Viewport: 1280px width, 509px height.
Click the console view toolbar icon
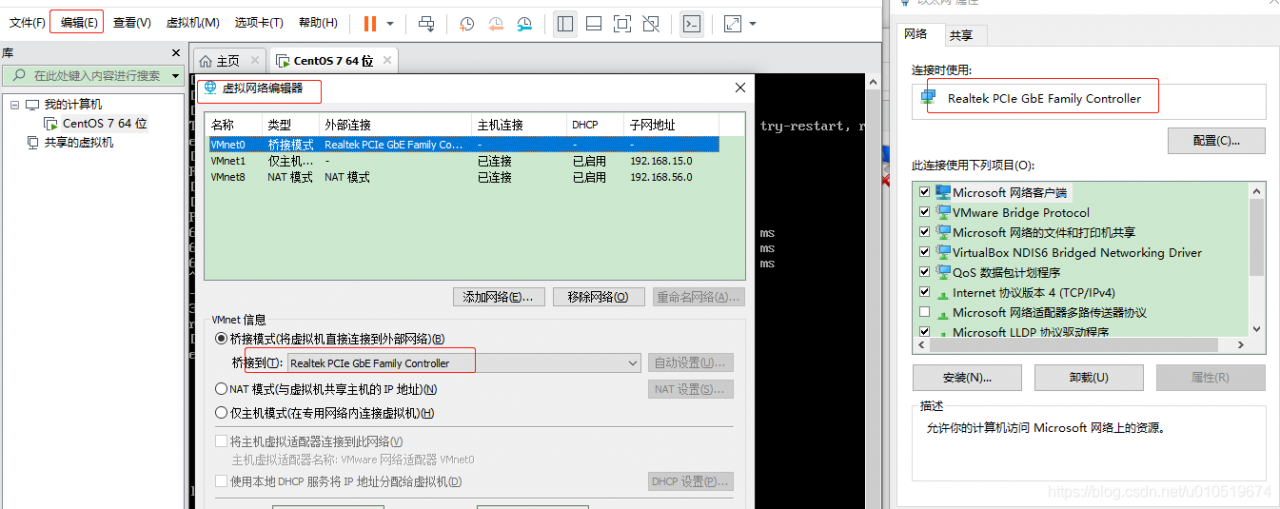(691, 23)
